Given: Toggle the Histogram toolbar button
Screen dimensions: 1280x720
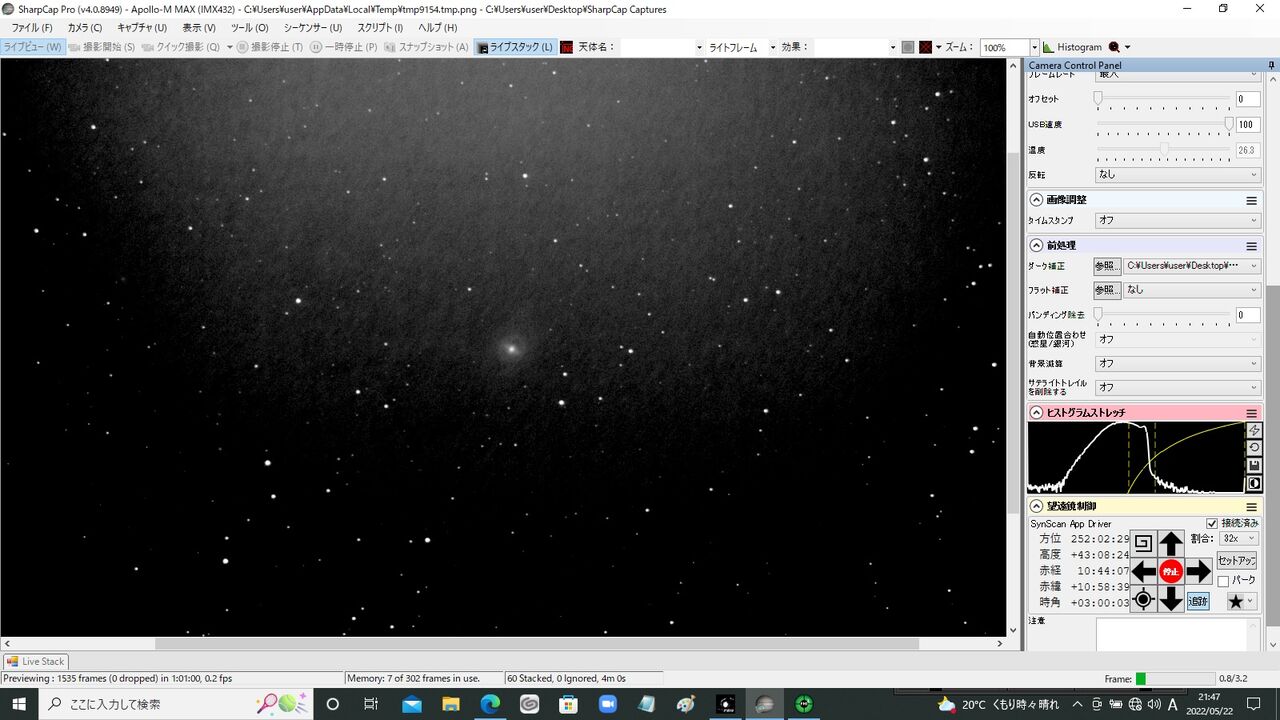Looking at the screenshot, I should click(1072, 47).
